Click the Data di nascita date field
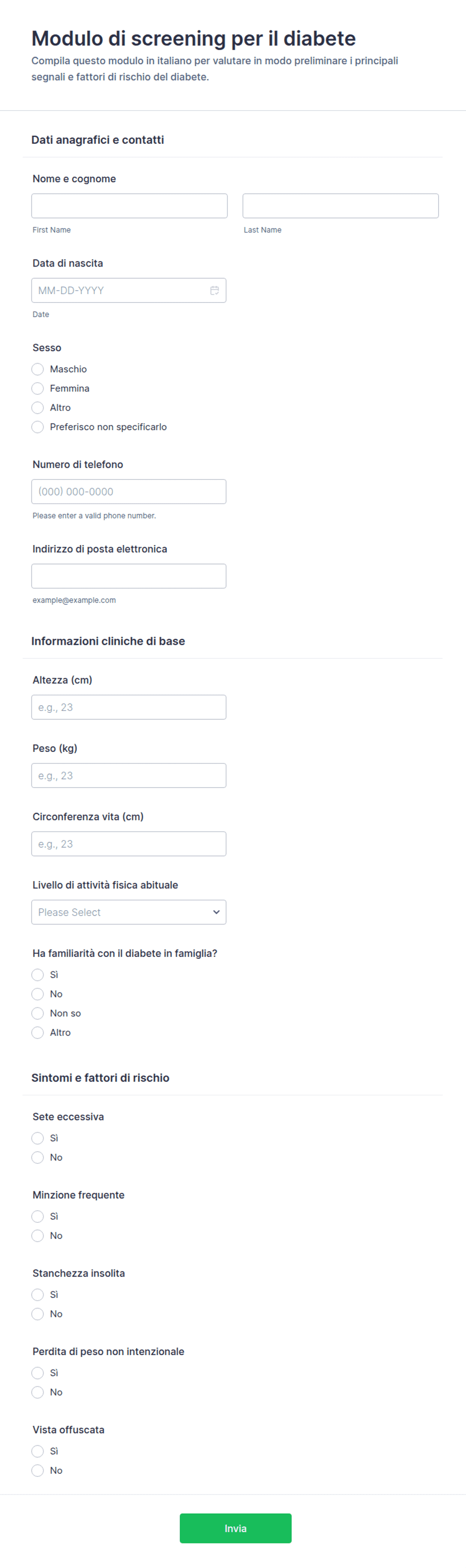This screenshot has height=1568, width=466. [x=129, y=291]
